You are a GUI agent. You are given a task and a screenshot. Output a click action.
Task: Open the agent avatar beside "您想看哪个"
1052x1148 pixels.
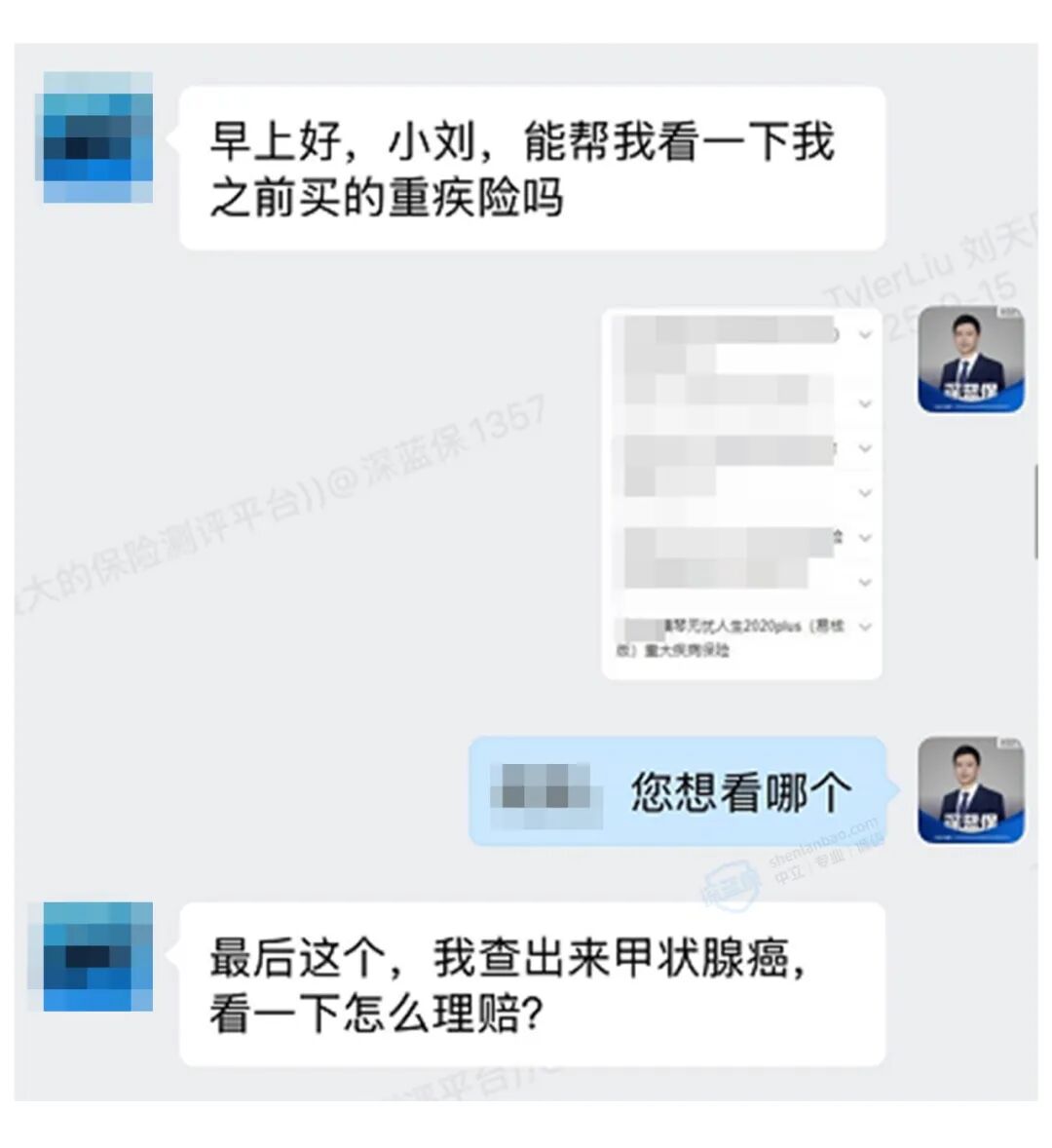(971, 790)
